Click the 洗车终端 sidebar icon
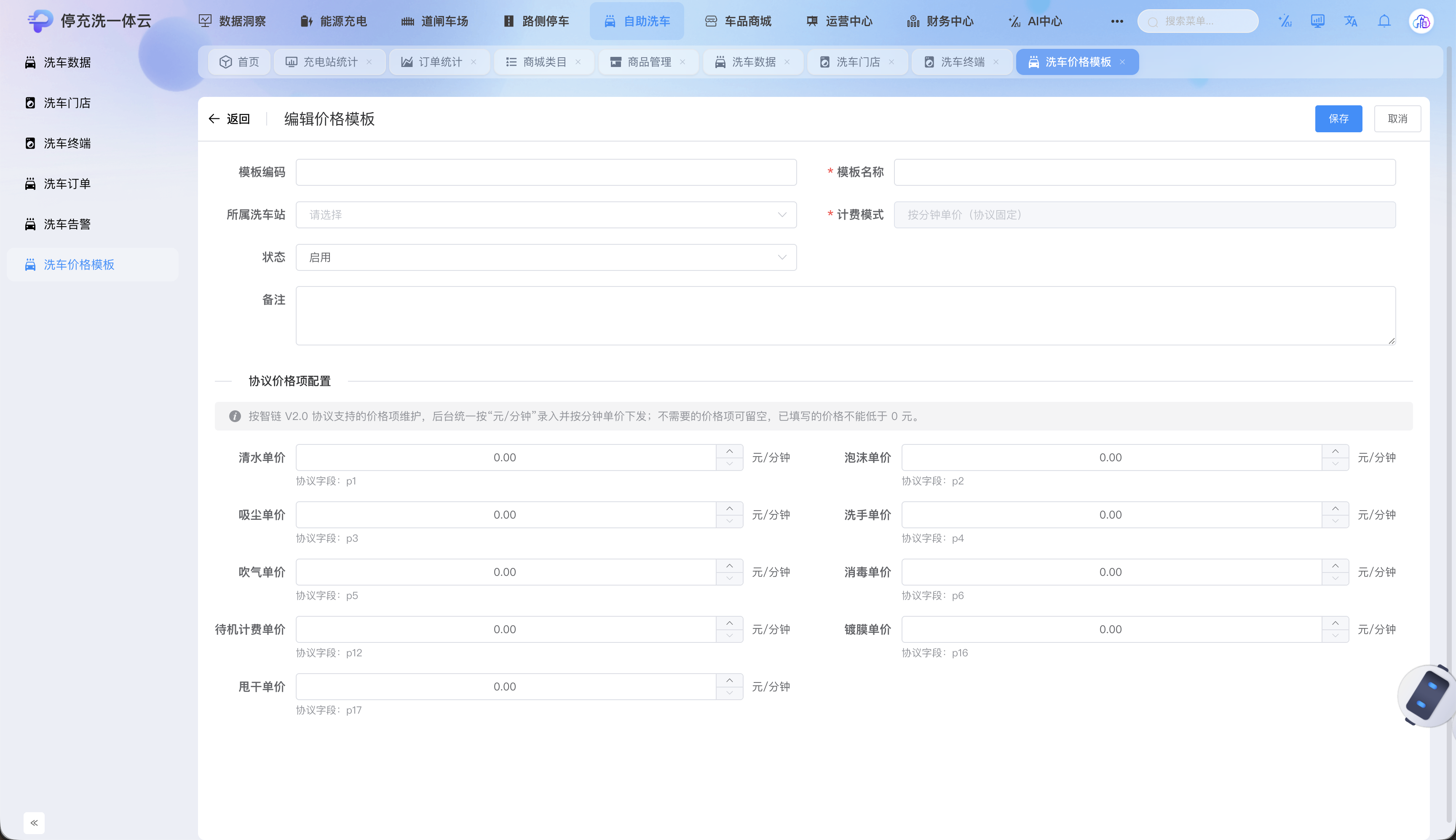1456x840 pixels. [30, 143]
